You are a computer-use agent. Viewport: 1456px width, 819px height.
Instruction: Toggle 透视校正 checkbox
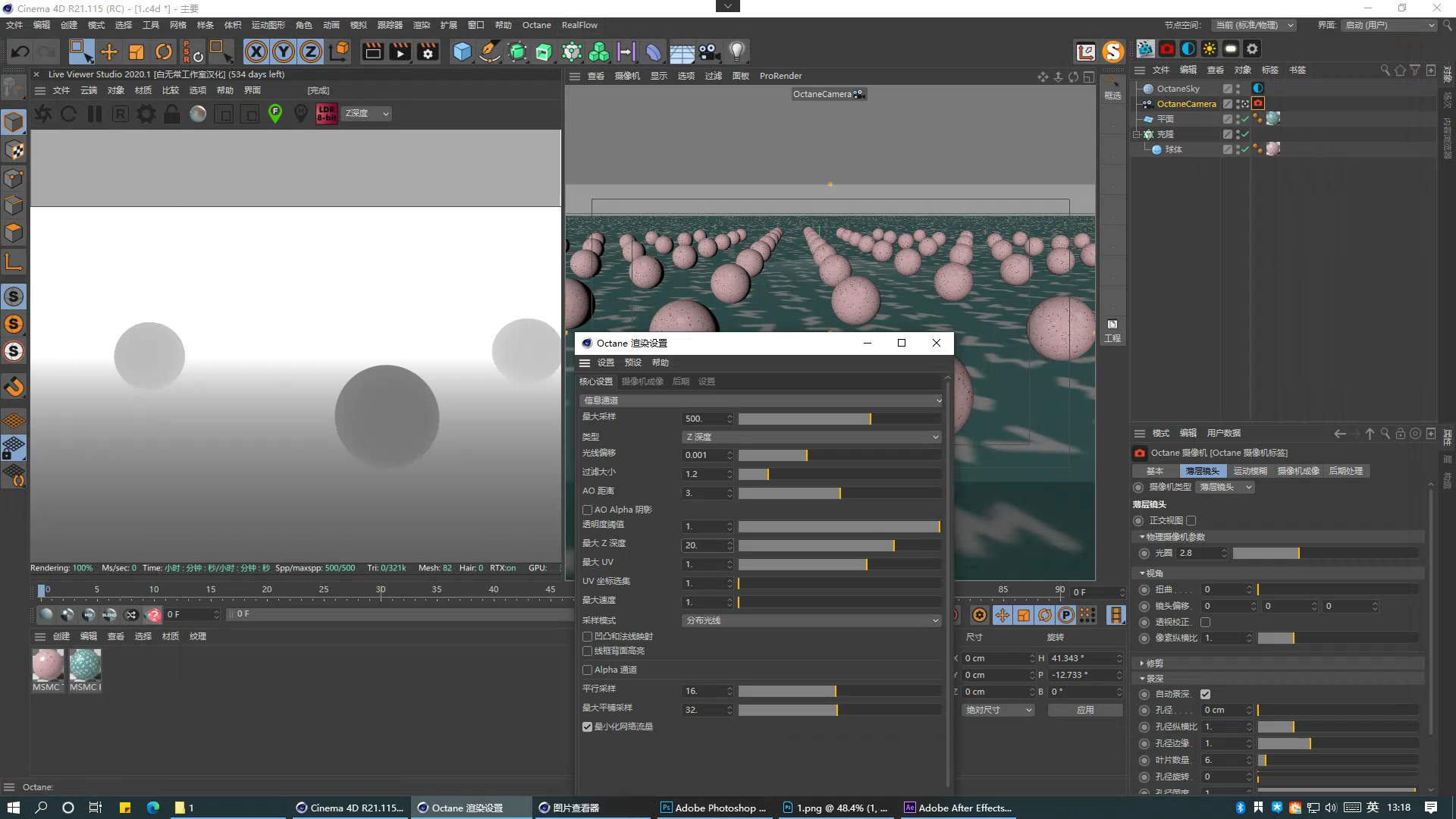pos(1205,622)
